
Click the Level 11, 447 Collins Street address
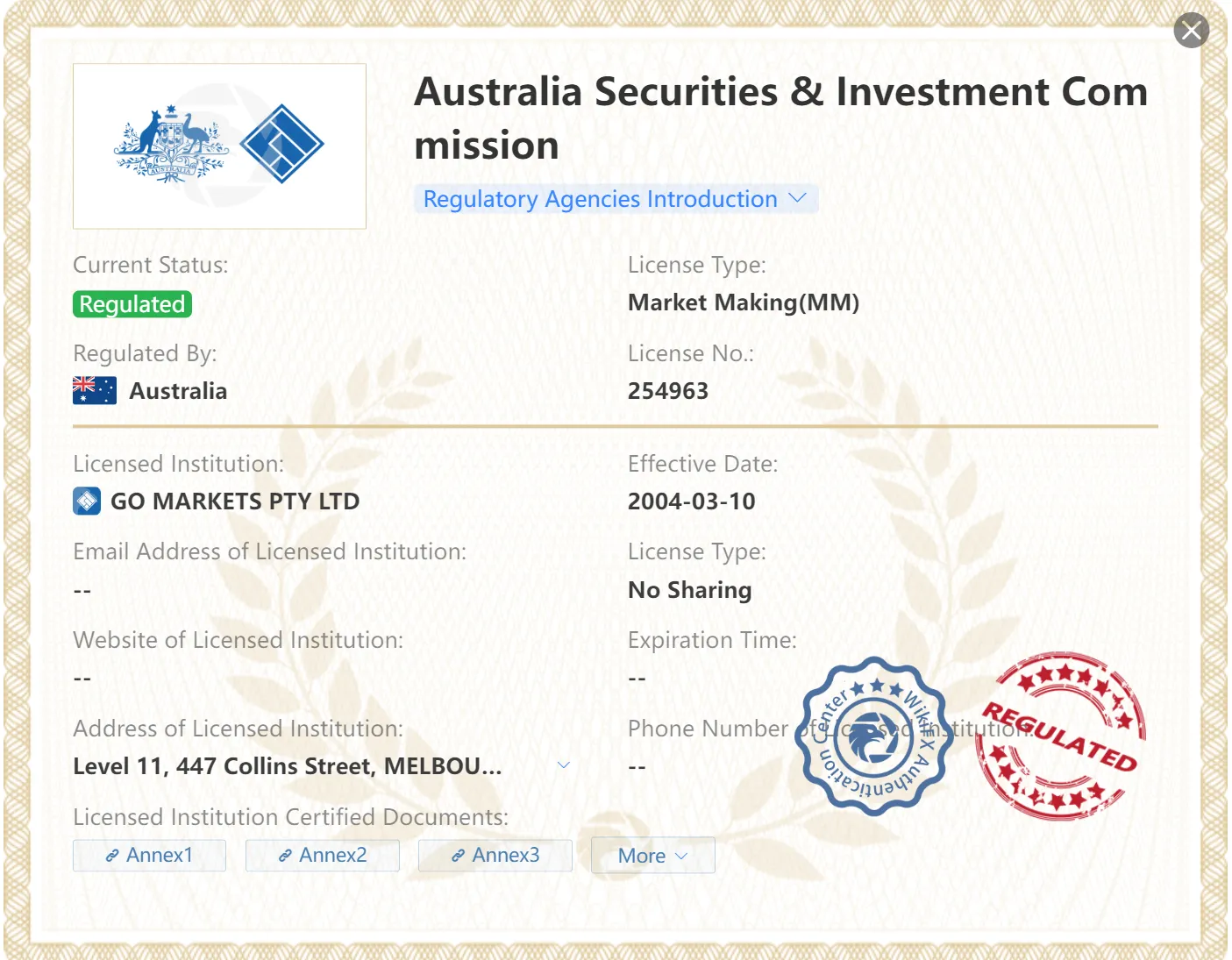288,766
